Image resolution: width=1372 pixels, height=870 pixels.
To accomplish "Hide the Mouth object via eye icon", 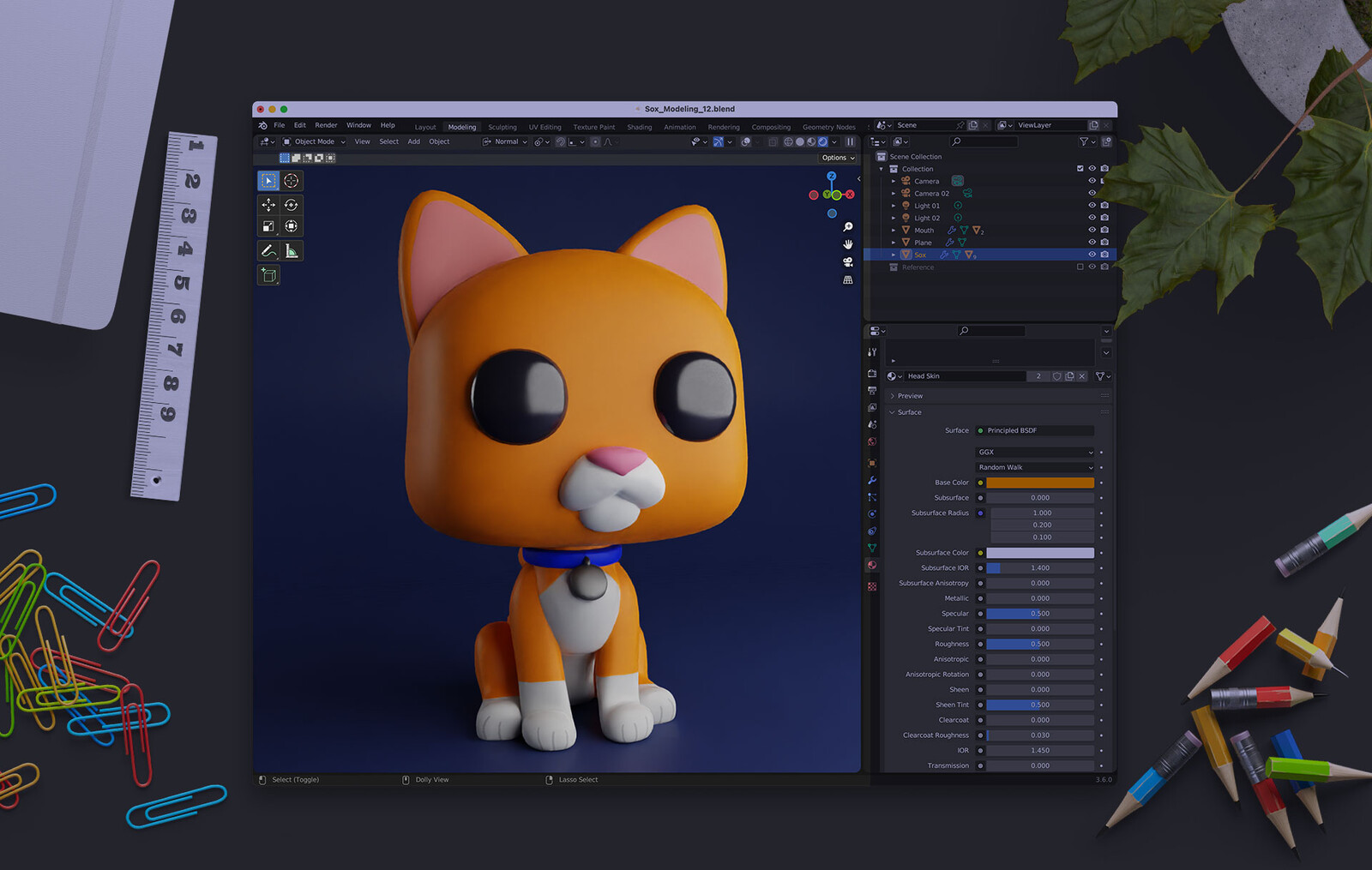I will point(1092,231).
